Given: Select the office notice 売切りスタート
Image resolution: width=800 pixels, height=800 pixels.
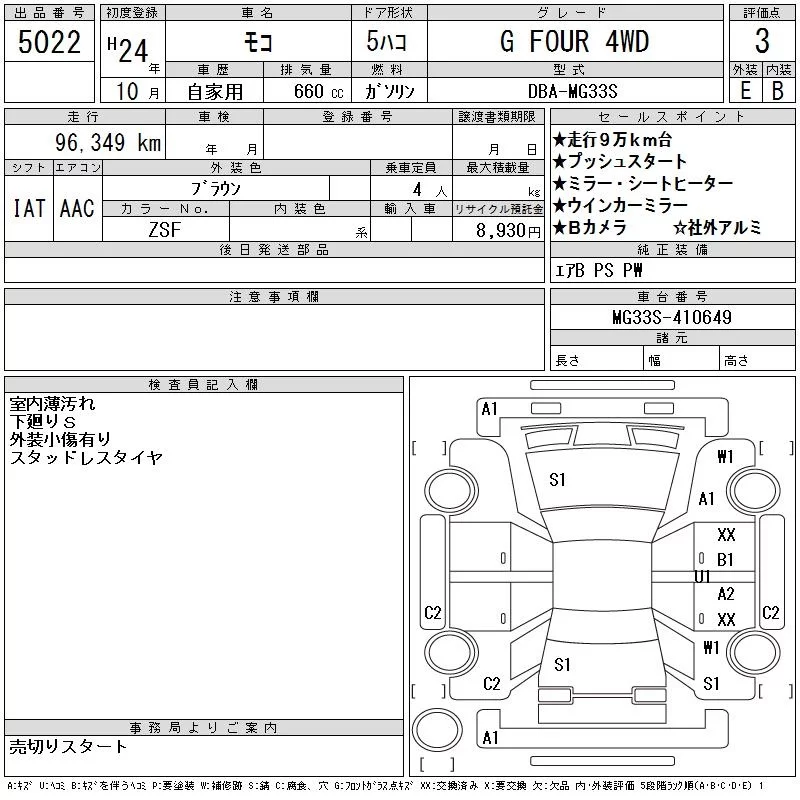Looking at the screenshot, I should (x=68, y=746).
